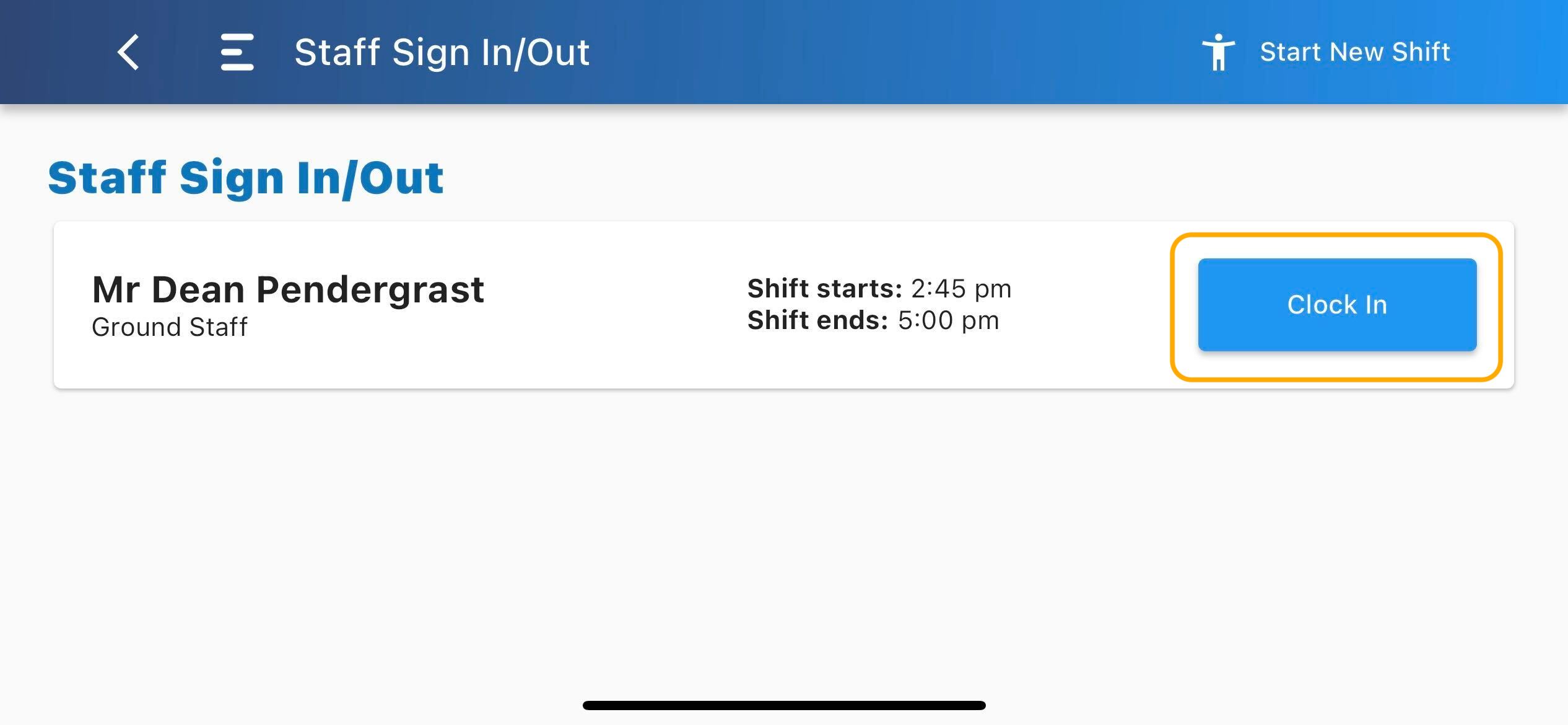Click the blue Staff Sign In/Out heading
Screen dimensions: 1568x725
click(x=246, y=178)
